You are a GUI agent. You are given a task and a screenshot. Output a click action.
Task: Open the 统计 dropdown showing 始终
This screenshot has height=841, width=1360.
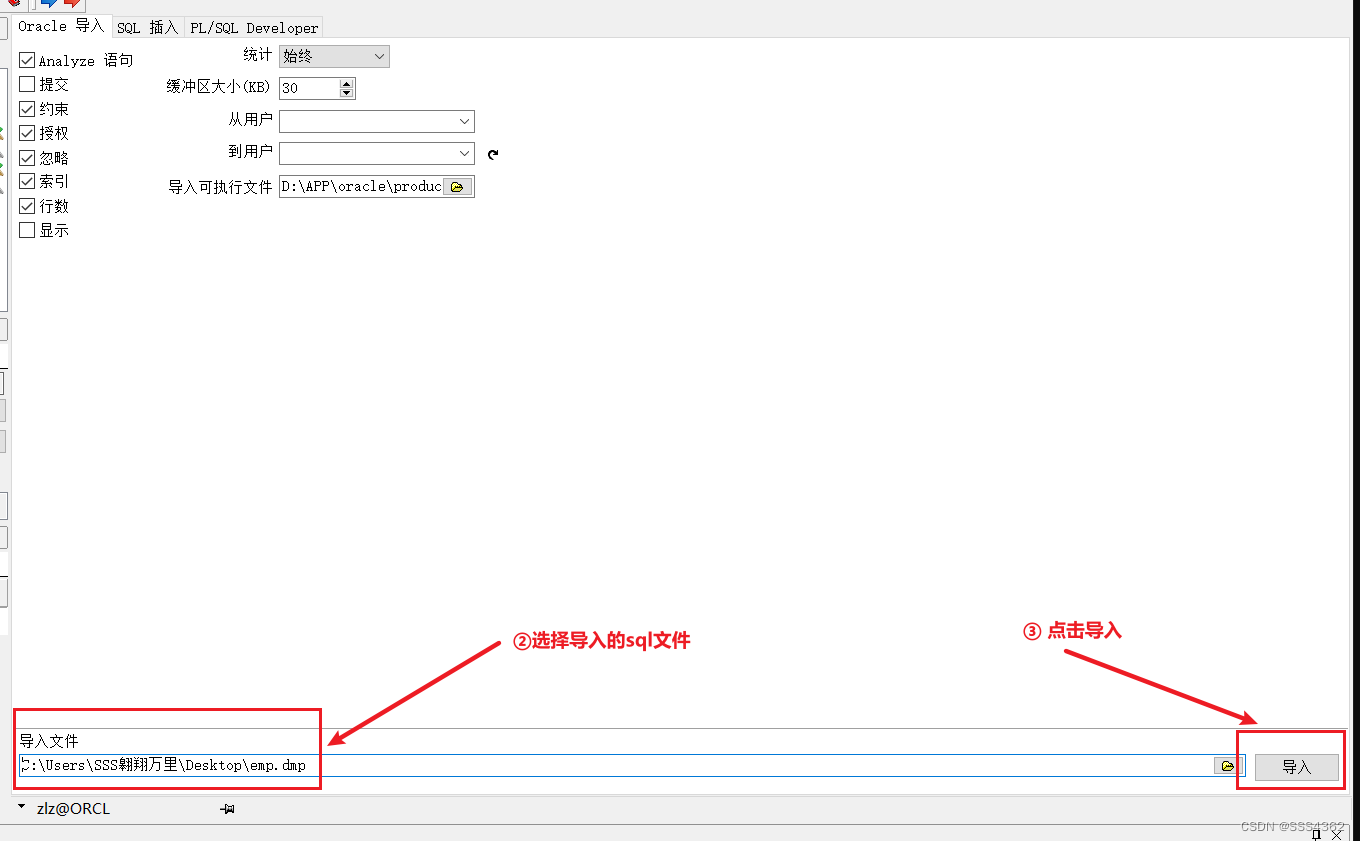(334, 57)
